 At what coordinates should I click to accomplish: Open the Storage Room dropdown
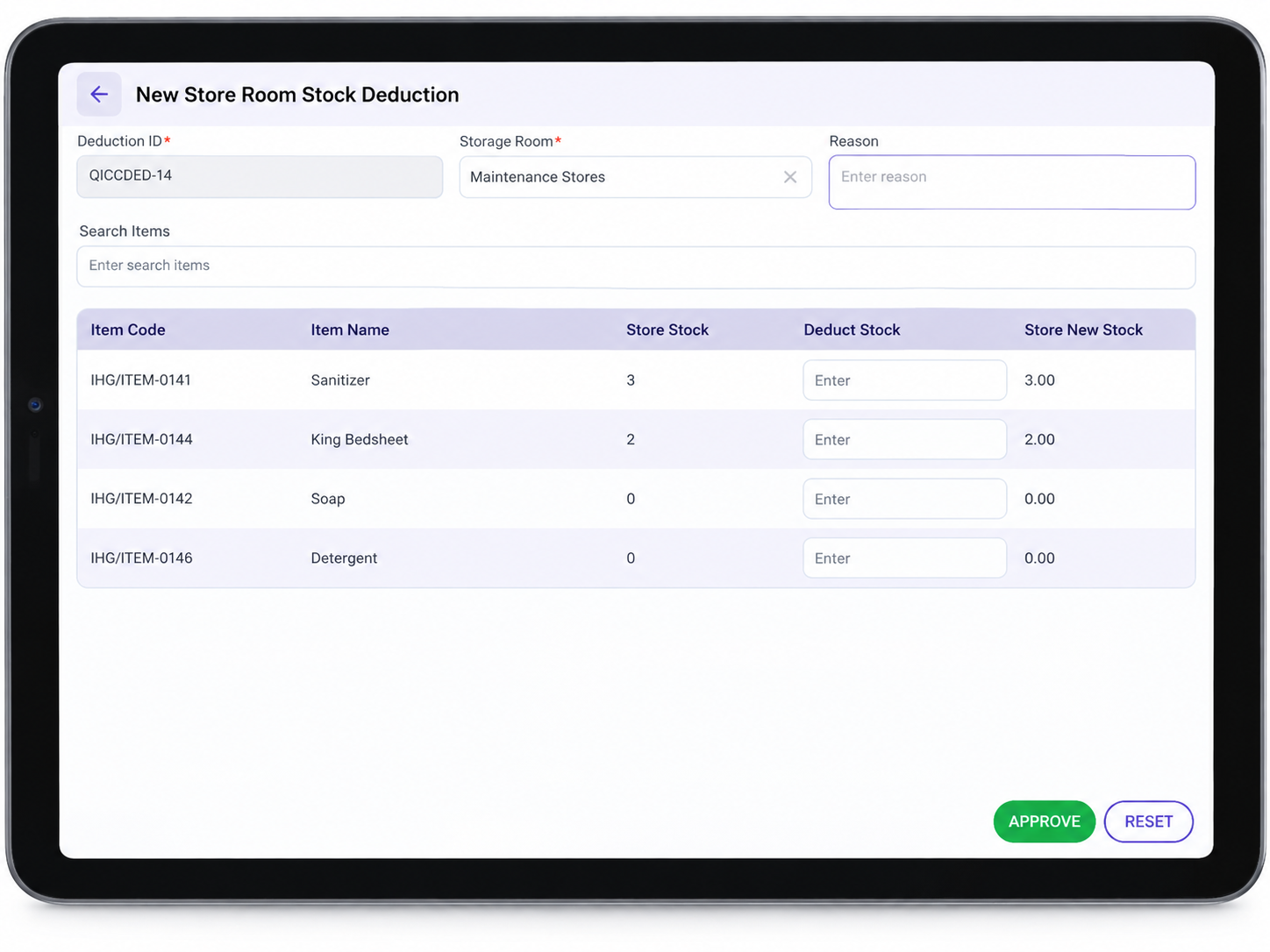click(635, 177)
